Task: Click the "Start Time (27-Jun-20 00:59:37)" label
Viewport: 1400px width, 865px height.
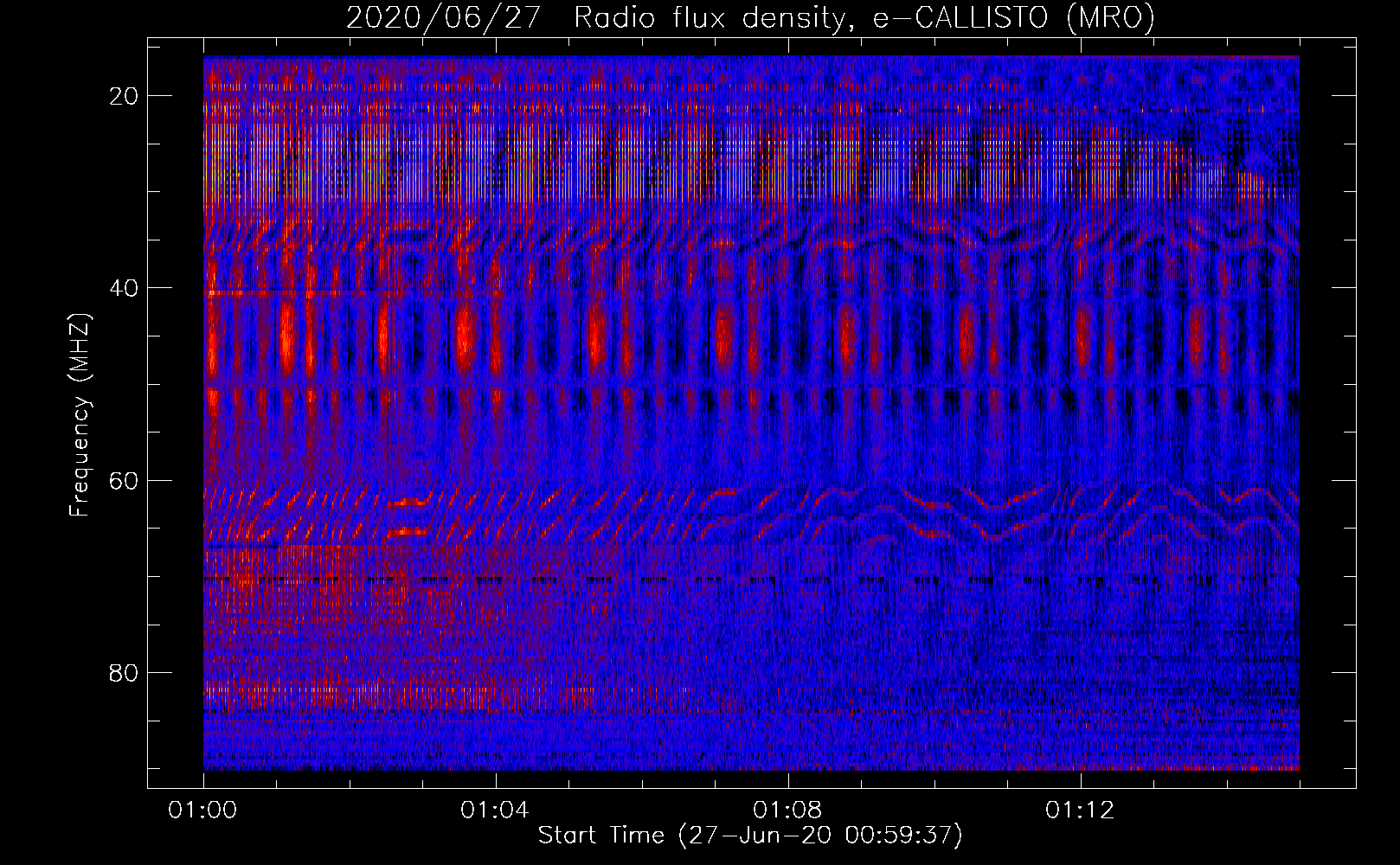Action: pos(750,836)
